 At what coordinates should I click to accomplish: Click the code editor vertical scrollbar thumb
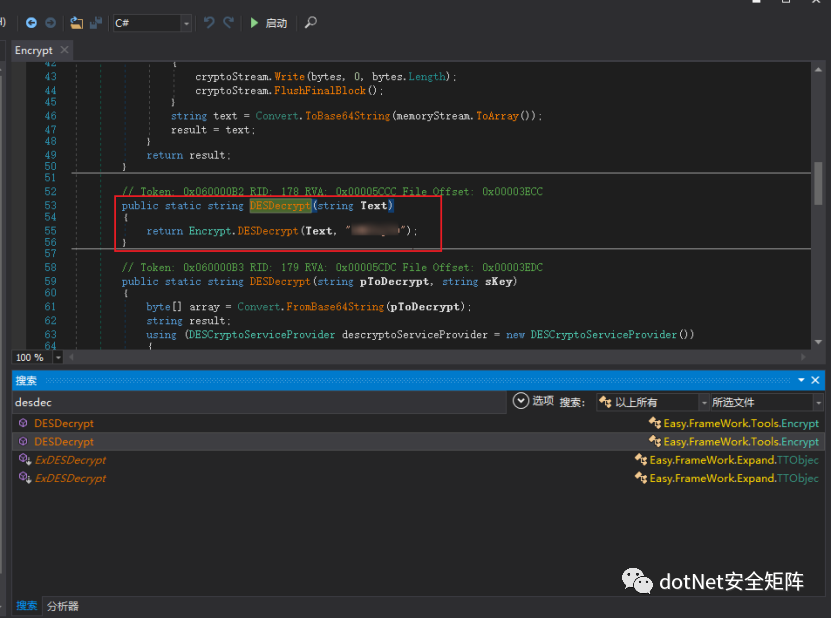tap(818, 182)
